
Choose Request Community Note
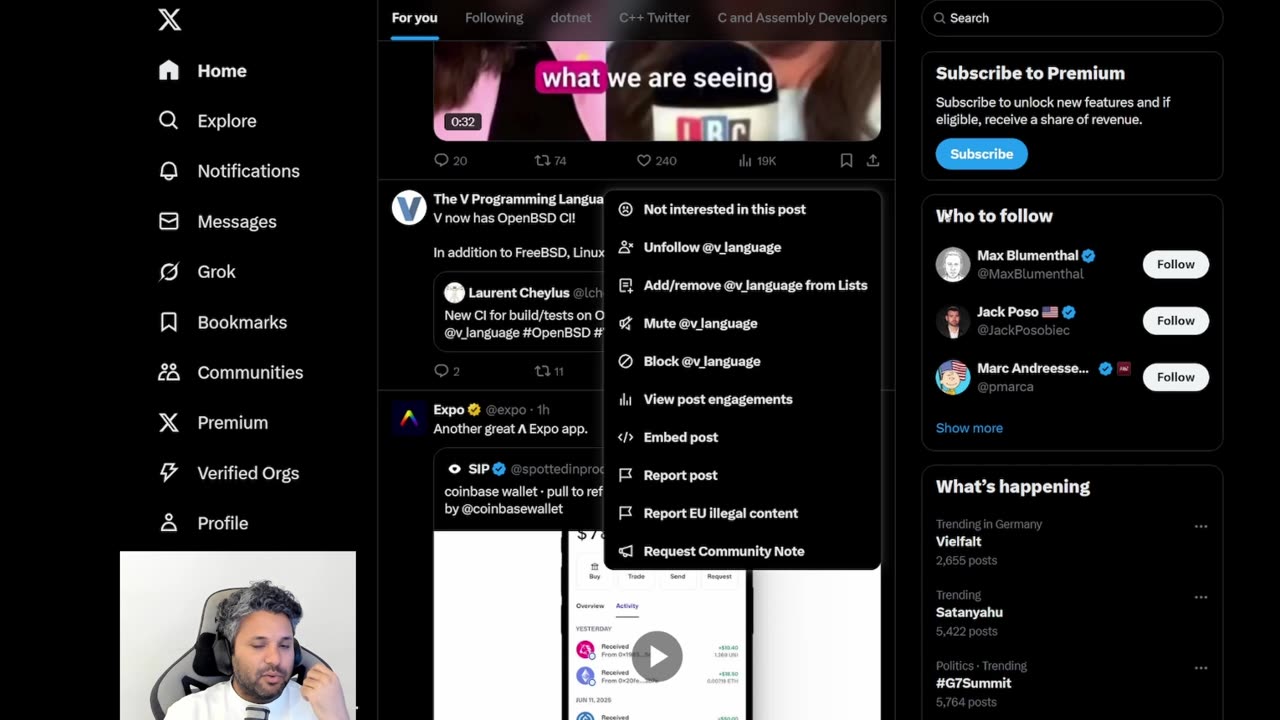click(x=742, y=551)
